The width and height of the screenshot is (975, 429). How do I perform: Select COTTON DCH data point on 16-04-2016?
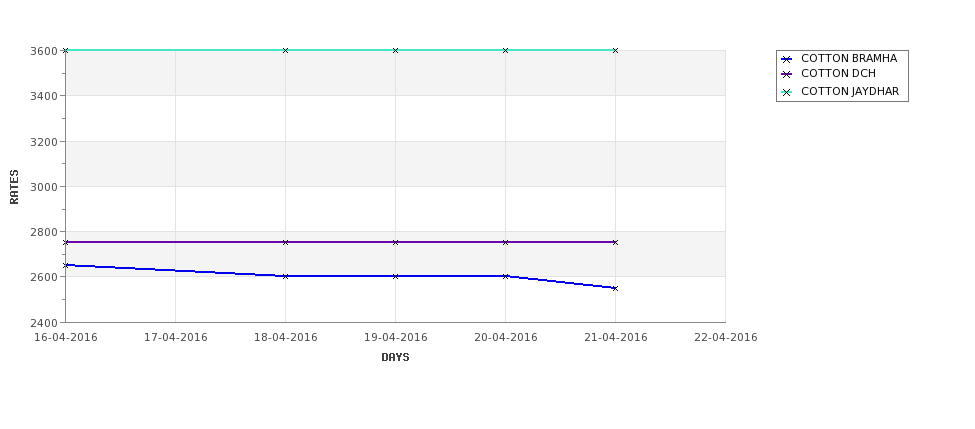(65, 242)
